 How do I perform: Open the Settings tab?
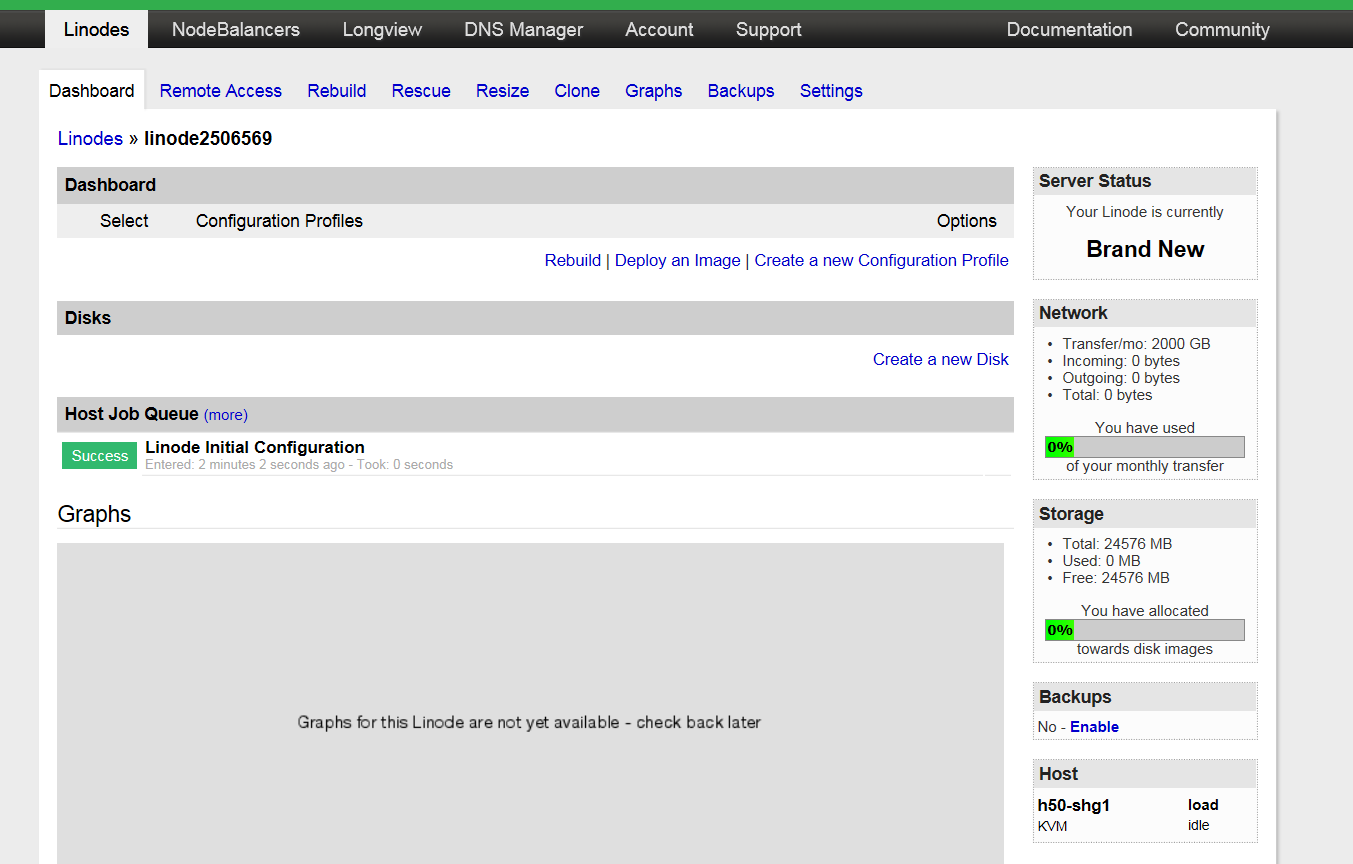click(831, 91)
